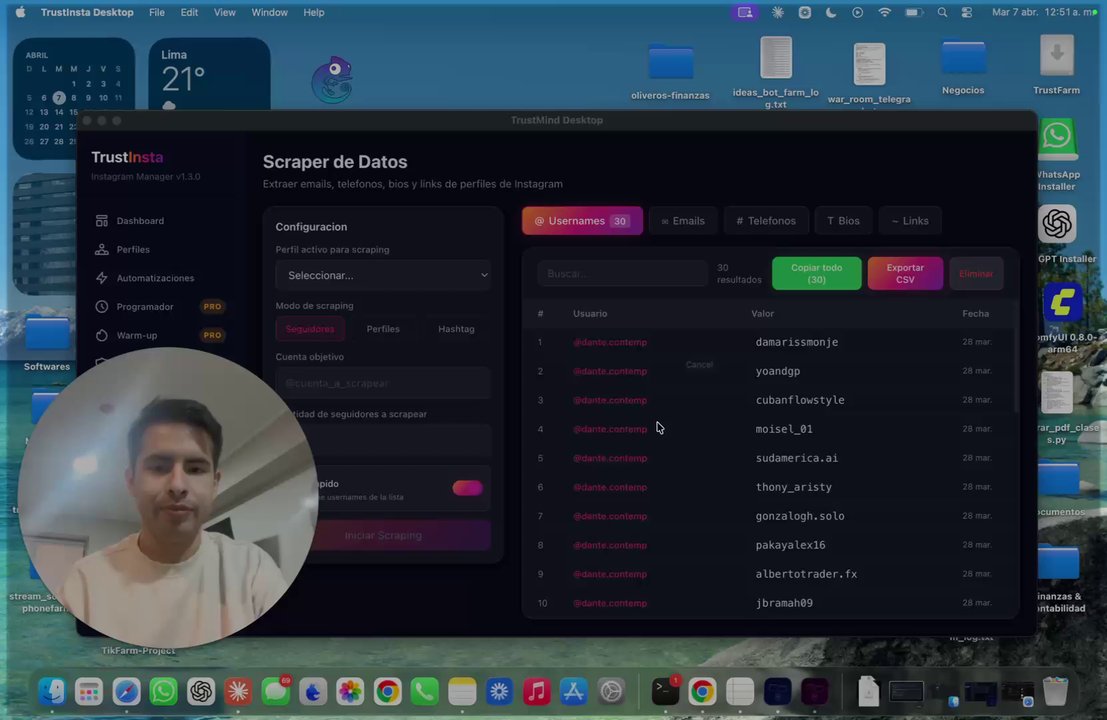Click the results list scrollbar
1107x720 pixels.
tap(1016, 371)
